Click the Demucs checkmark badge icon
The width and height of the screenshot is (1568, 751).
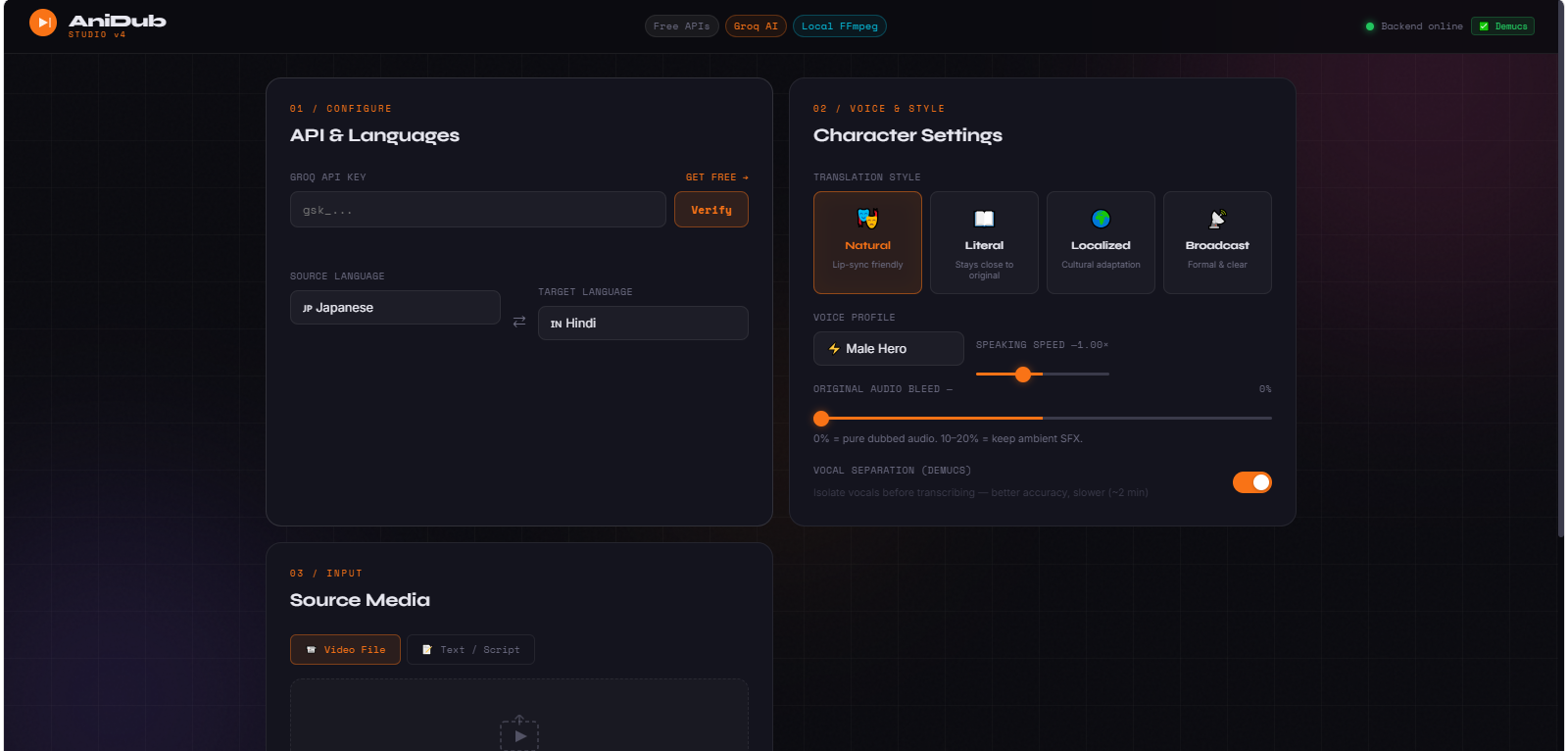pos(1484,26)
